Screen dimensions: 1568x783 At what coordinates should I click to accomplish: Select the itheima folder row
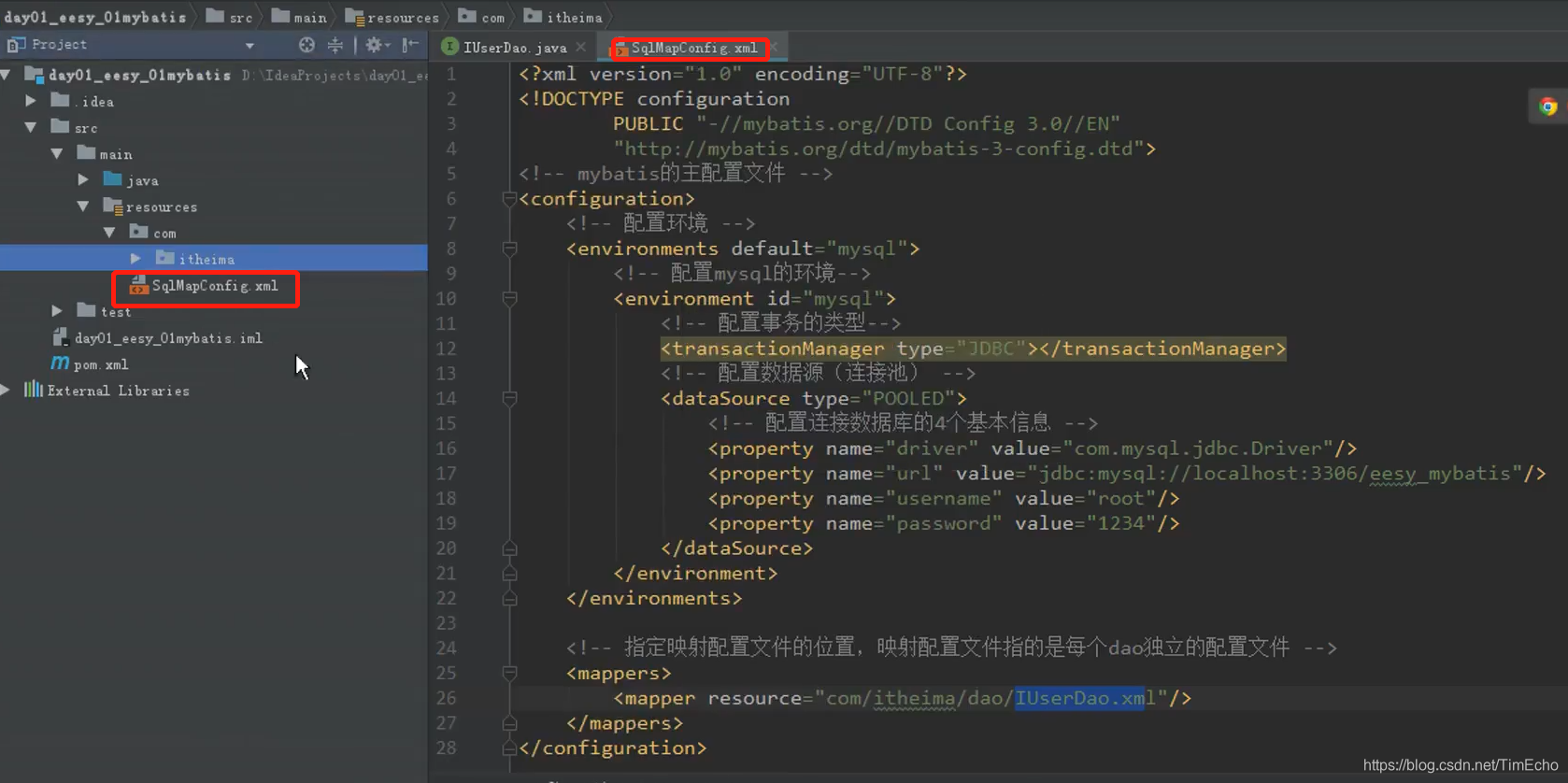pyautogui.click(x=214, y=259)
